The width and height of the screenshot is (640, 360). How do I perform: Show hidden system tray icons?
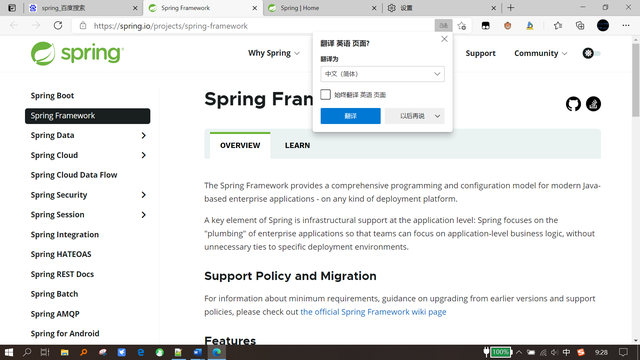click(x=519, y=352)
